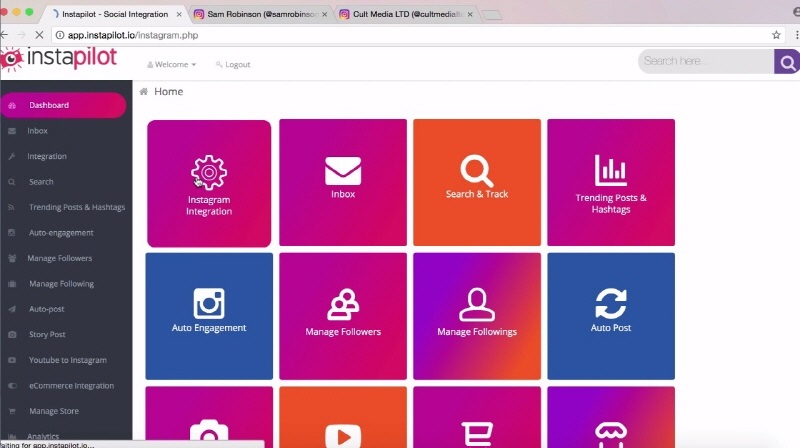Switch to the Instapilot - Social Integration tab
Image resolution: width=800 pixels, height=448 pixels.
tap(115, 14)
